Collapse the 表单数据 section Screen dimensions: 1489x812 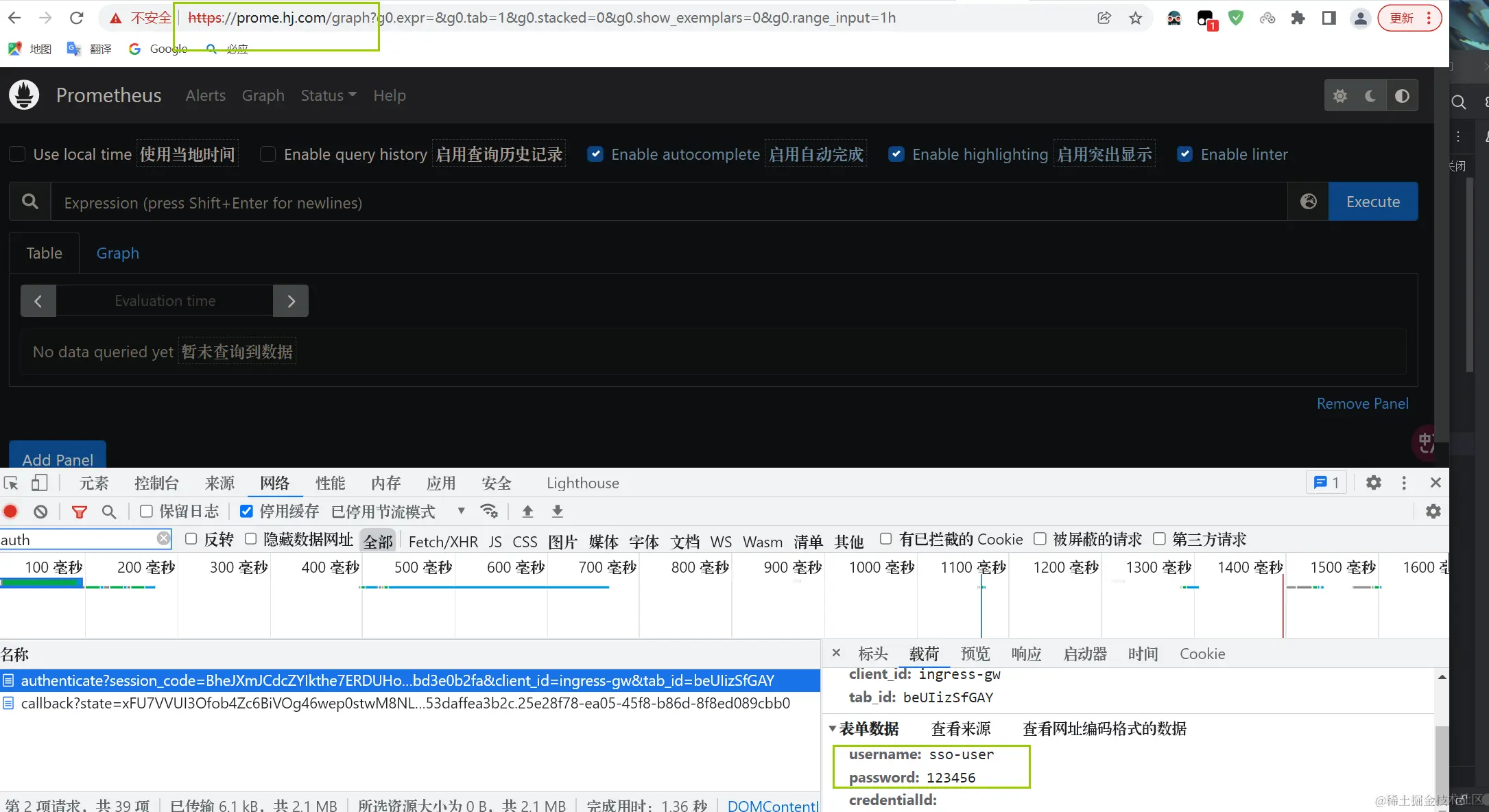click(833, 728)
